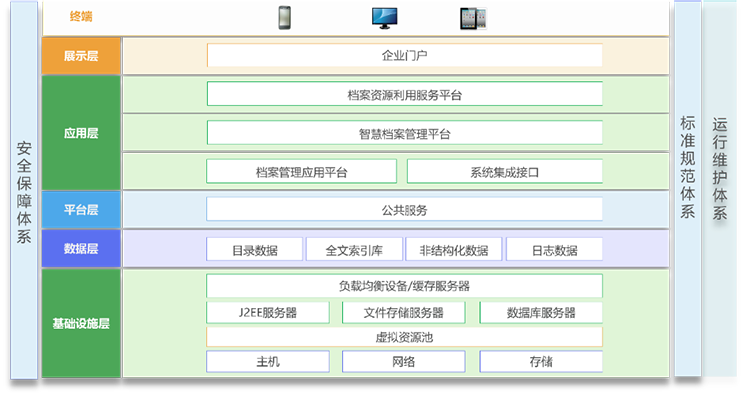The height and width of the screenshot is (399, 750).
Task: Click the 网络 box
Action: click(x=404, y=361)
